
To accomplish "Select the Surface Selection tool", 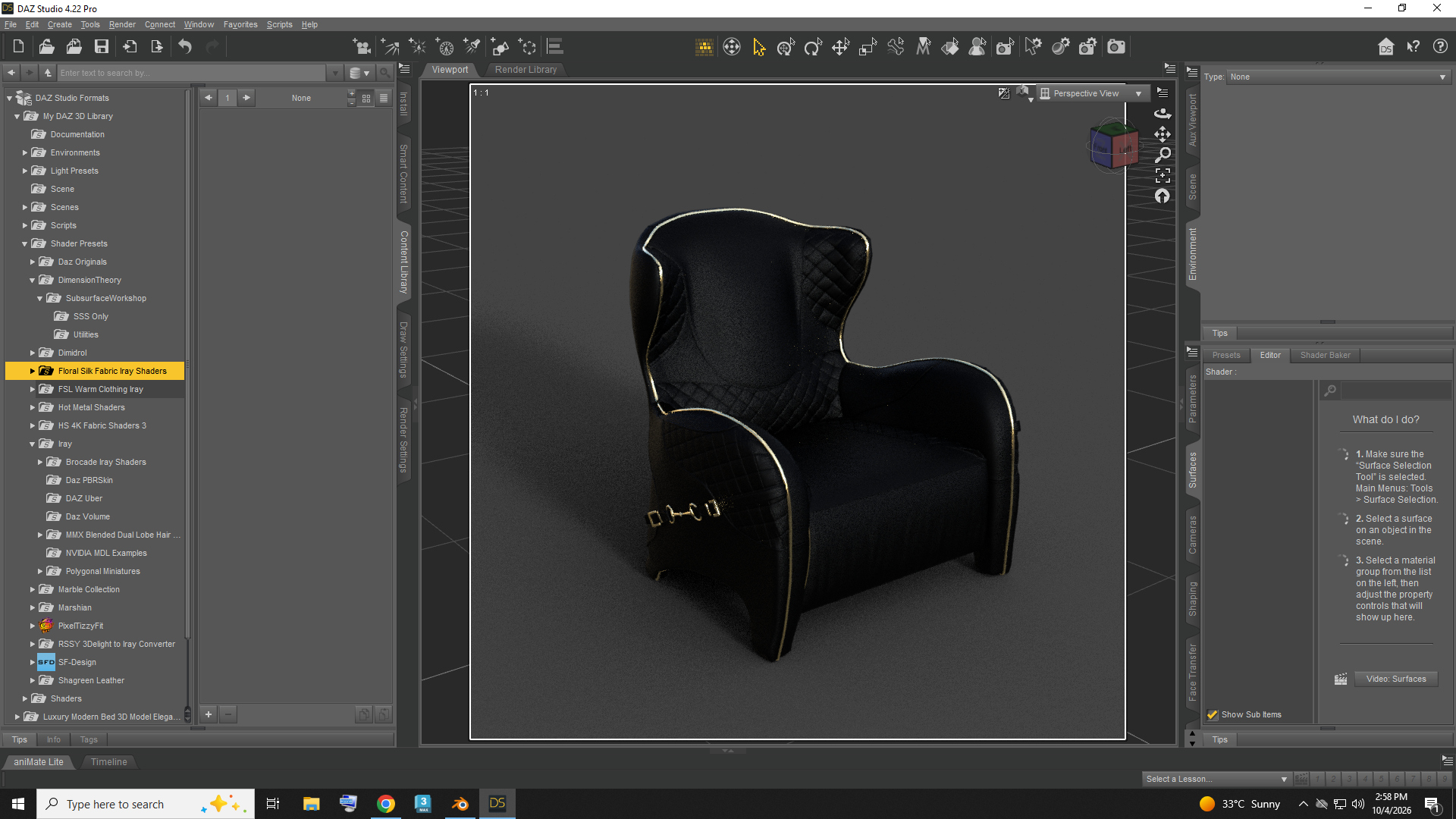I will 950,47.
